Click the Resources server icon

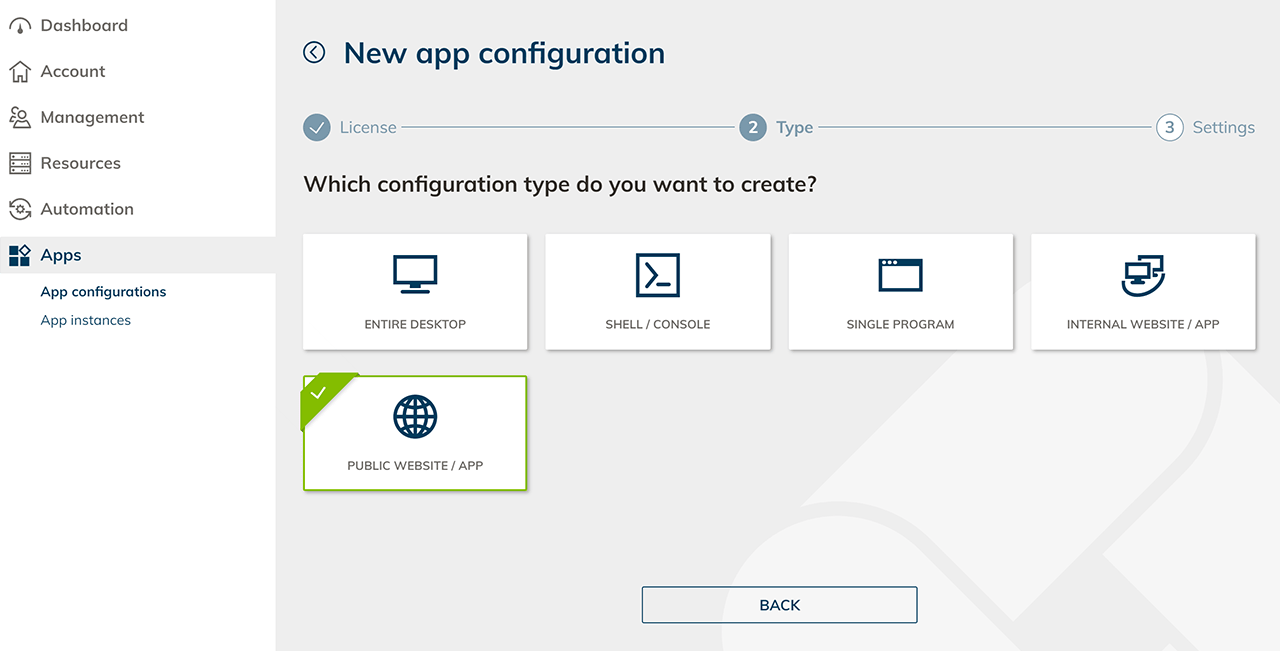[x=20, y=163]
